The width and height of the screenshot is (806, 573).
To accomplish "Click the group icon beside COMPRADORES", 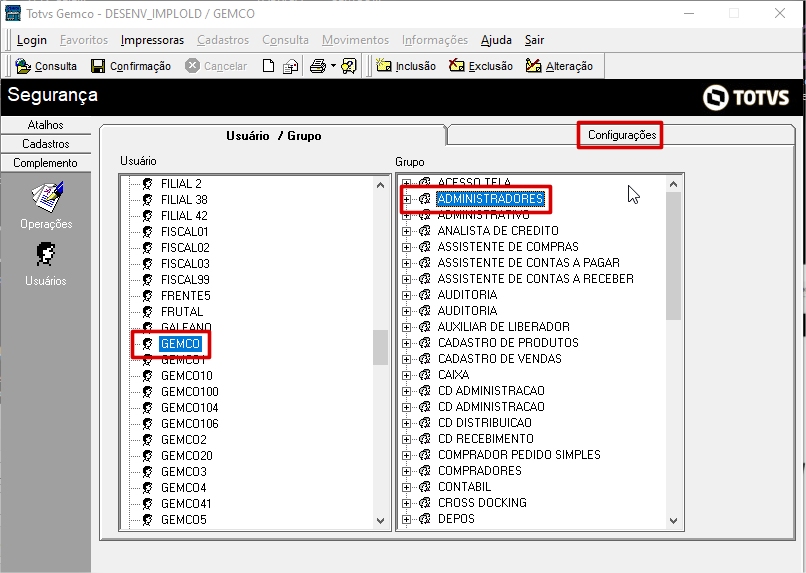I will (x=425, y=471).
